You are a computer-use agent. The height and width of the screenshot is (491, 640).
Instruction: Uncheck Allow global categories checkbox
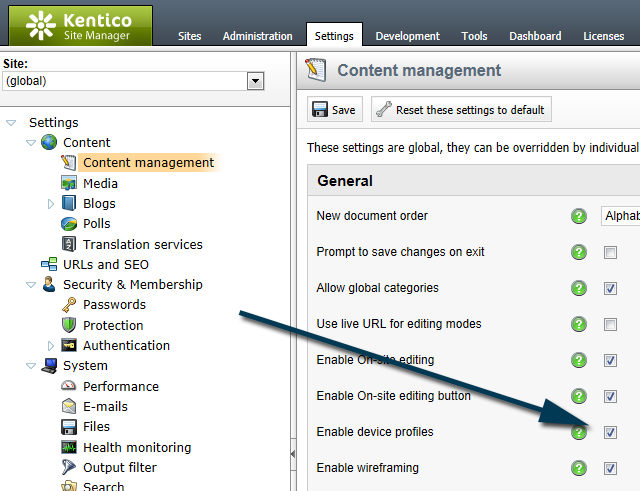[610, 289]
